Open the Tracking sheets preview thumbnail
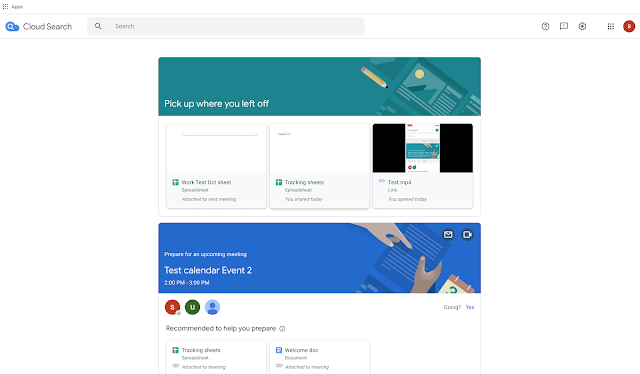640x374 pixels. 320,148
